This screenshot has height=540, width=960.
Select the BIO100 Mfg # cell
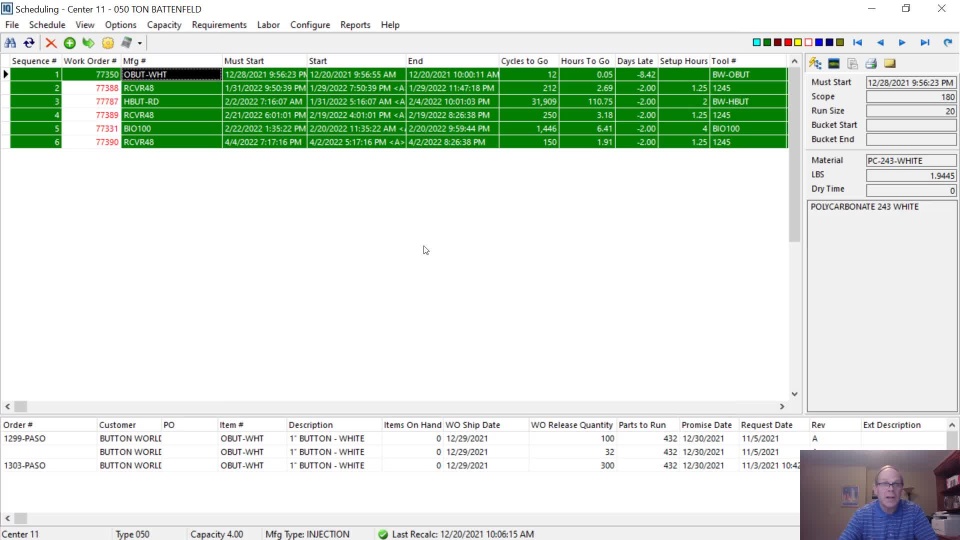coord(171,129)
